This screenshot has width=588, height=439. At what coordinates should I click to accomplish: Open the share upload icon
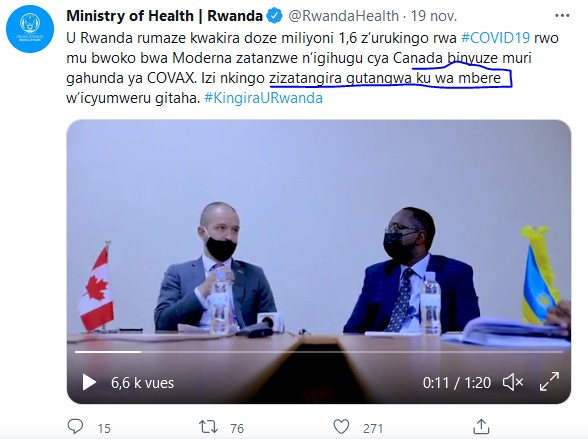[481, 426]
